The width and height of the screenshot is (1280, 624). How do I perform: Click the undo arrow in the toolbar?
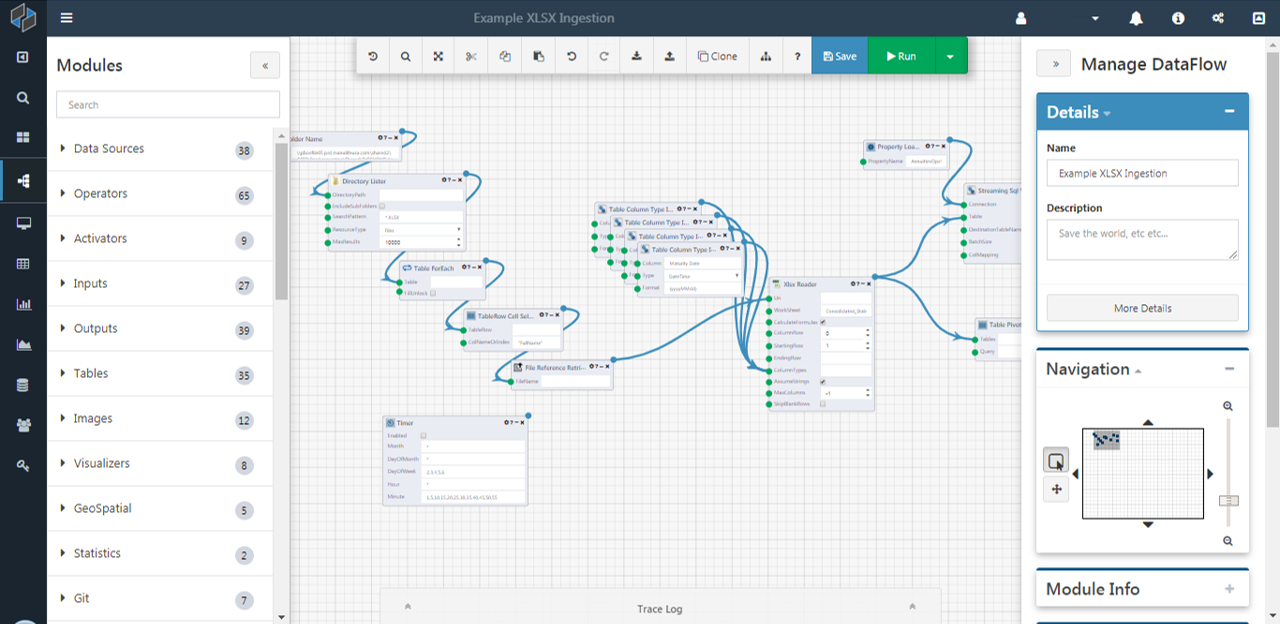[571, 56]
